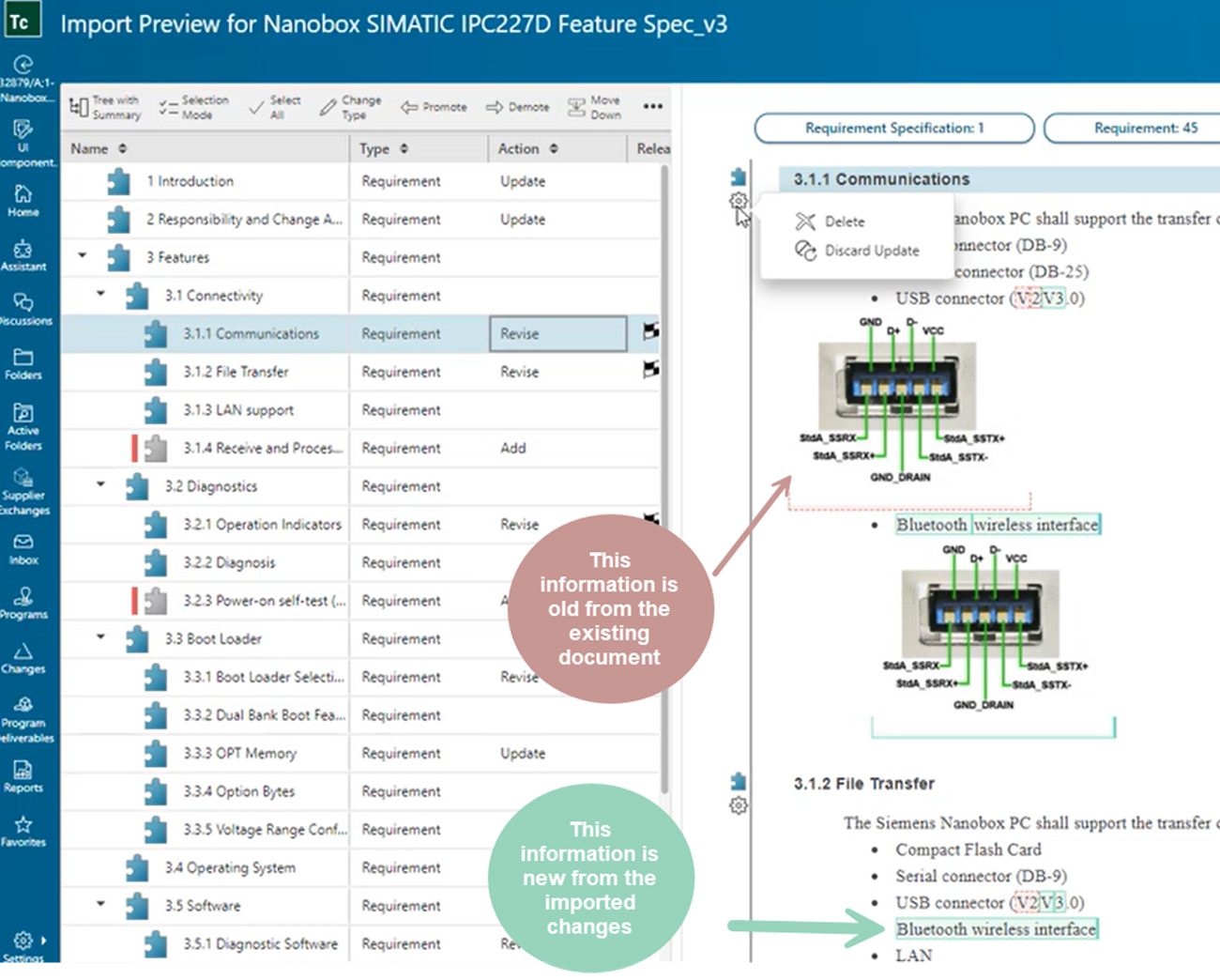Select the 1 Introduction row
The image size is (1220, 980).
(x=361, y=181)
